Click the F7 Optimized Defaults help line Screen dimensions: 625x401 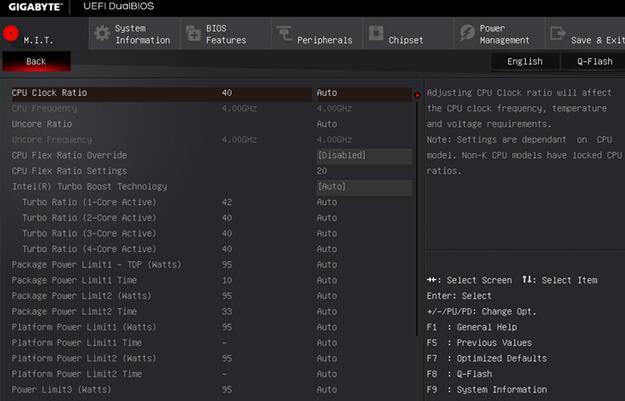487,358
